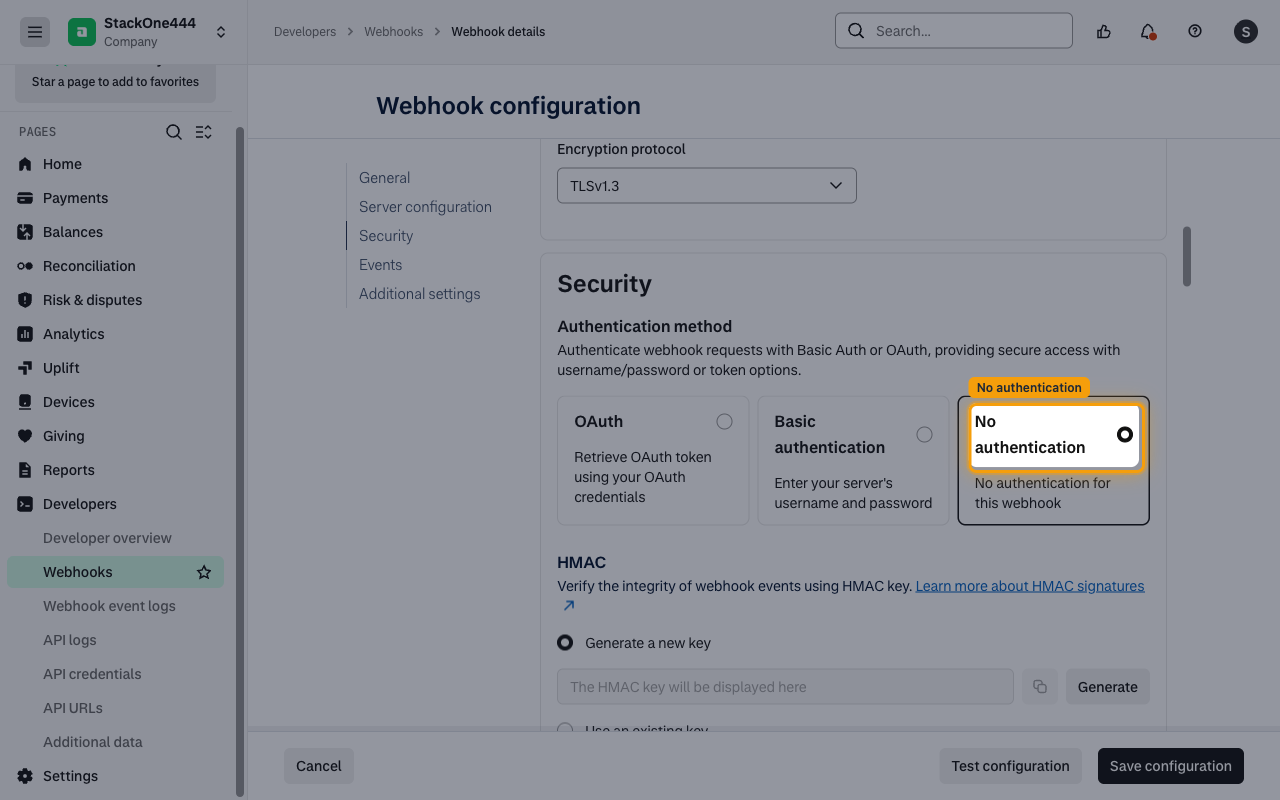Image resolution: width=1280 pixels, height=800 pixels.
Task: Open the user avatar S menu
Action: tap(1245, 32)
